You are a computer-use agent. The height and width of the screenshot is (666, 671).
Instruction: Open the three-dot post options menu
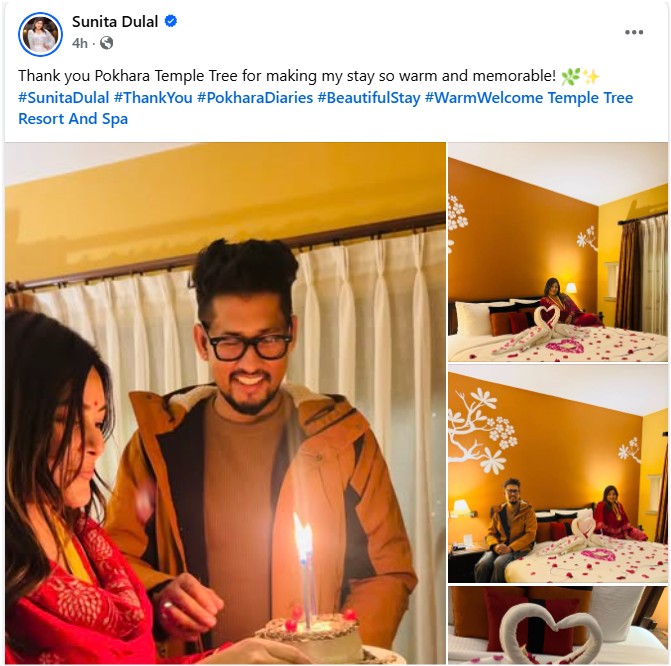tap(634, 33)
